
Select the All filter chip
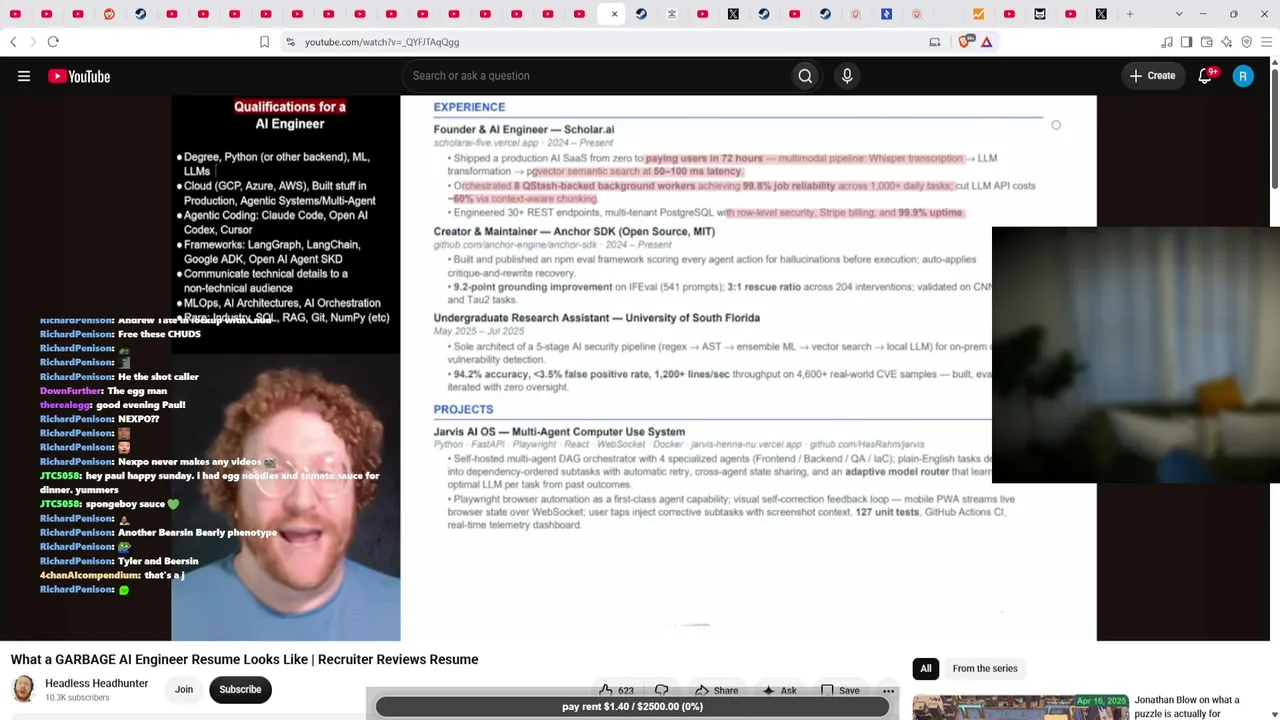[926, 668]
